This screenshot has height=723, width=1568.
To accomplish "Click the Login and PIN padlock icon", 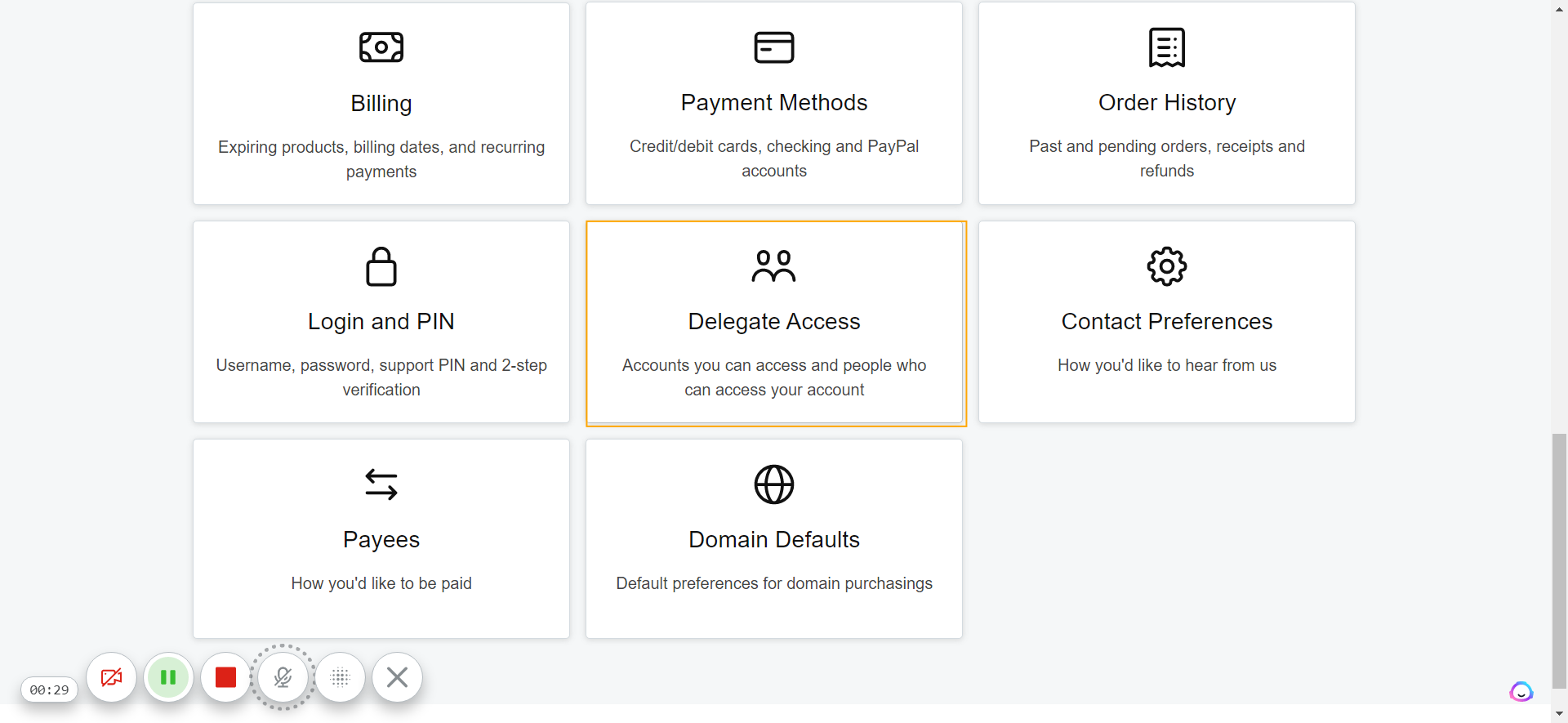I will [x=381, y=266].
